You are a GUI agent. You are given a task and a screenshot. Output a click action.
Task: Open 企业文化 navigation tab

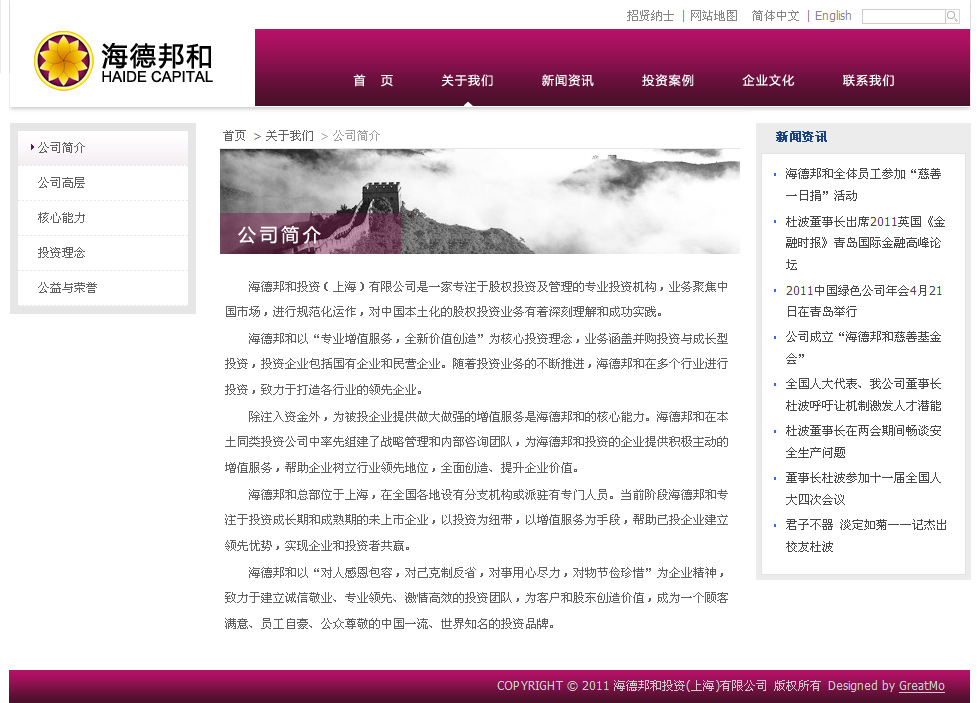[x=768, y=81]
